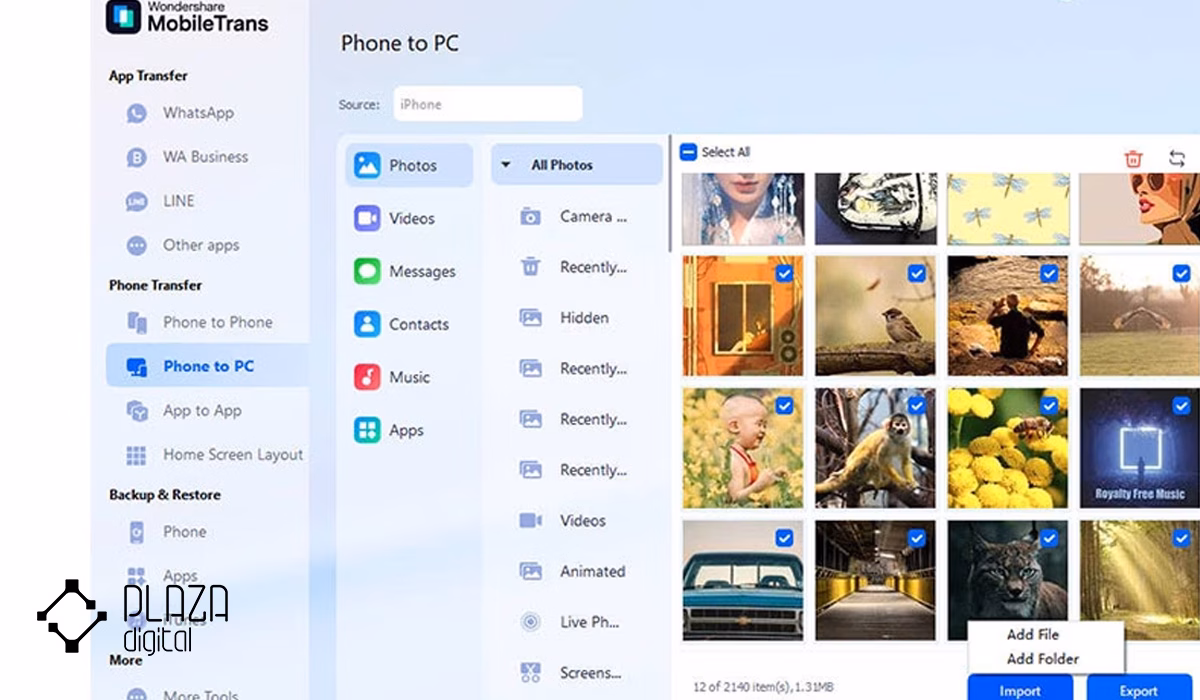
Task: Open More Tools in sidebar
Action: pyautogui.click(x=201, y=693)
